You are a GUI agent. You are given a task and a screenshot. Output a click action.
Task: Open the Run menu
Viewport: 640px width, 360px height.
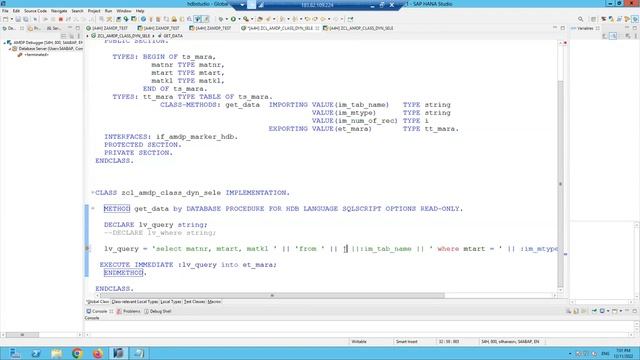(x=108, y=11)
